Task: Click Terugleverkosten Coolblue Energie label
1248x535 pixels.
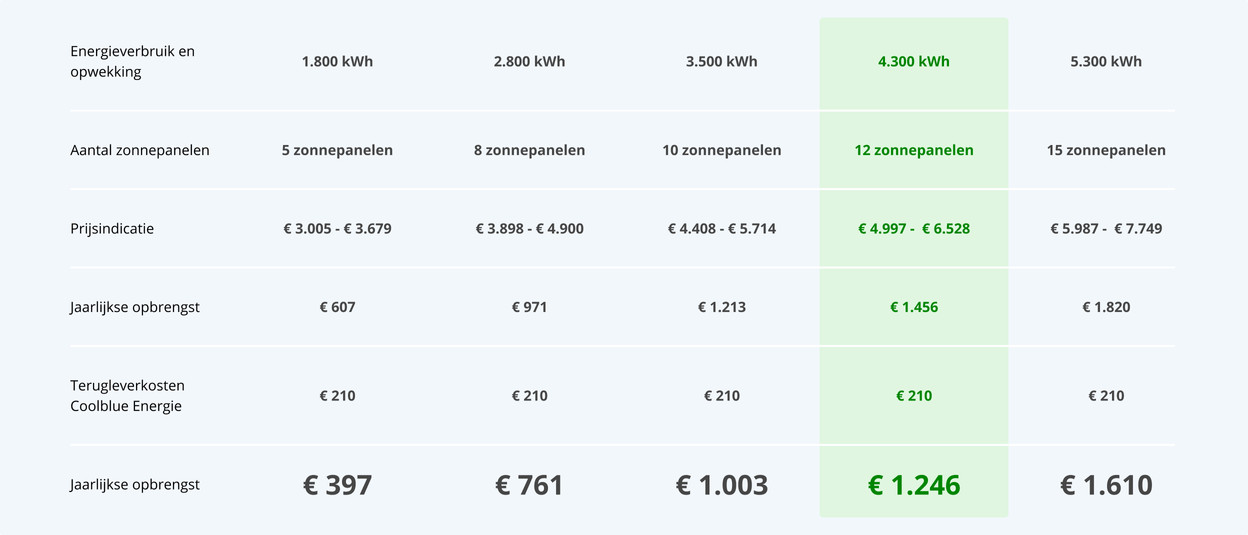Action: coord(127,396)
